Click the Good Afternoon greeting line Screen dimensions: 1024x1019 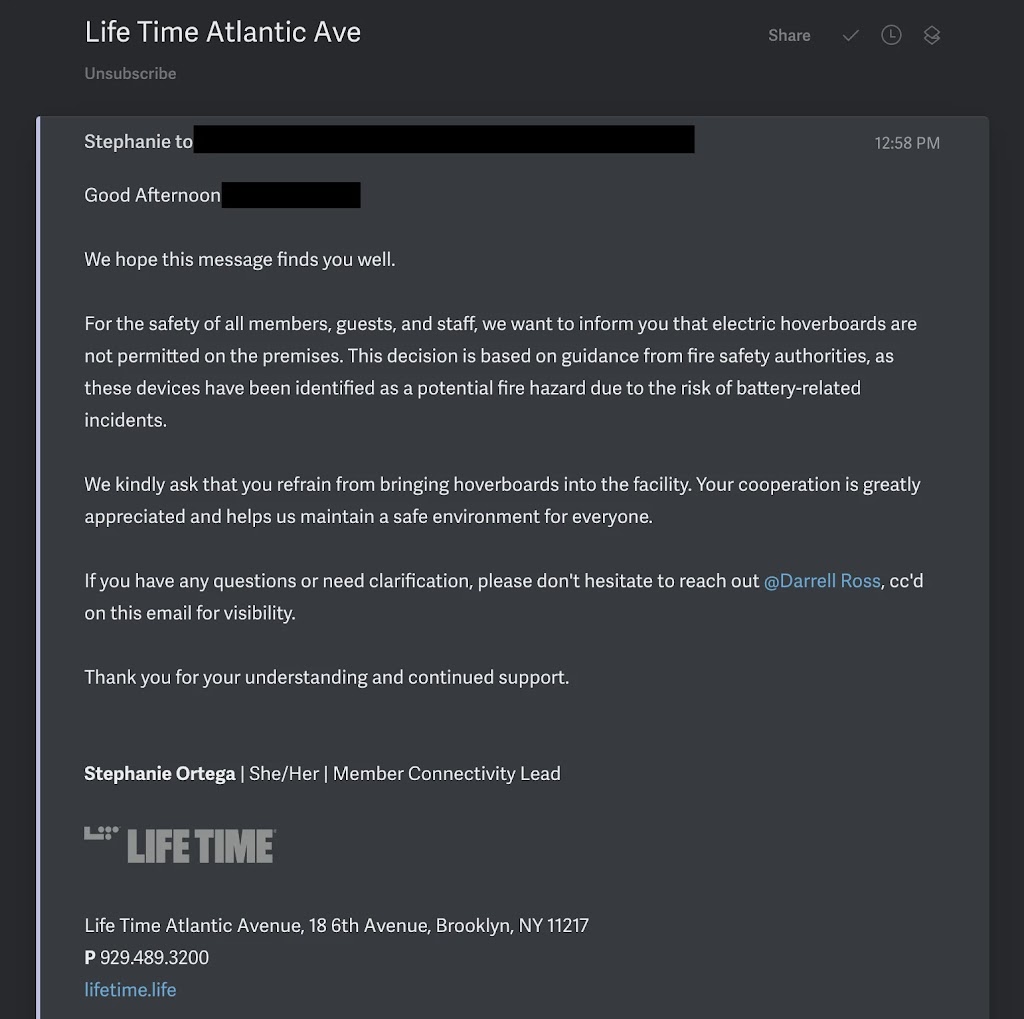(152, 195)
